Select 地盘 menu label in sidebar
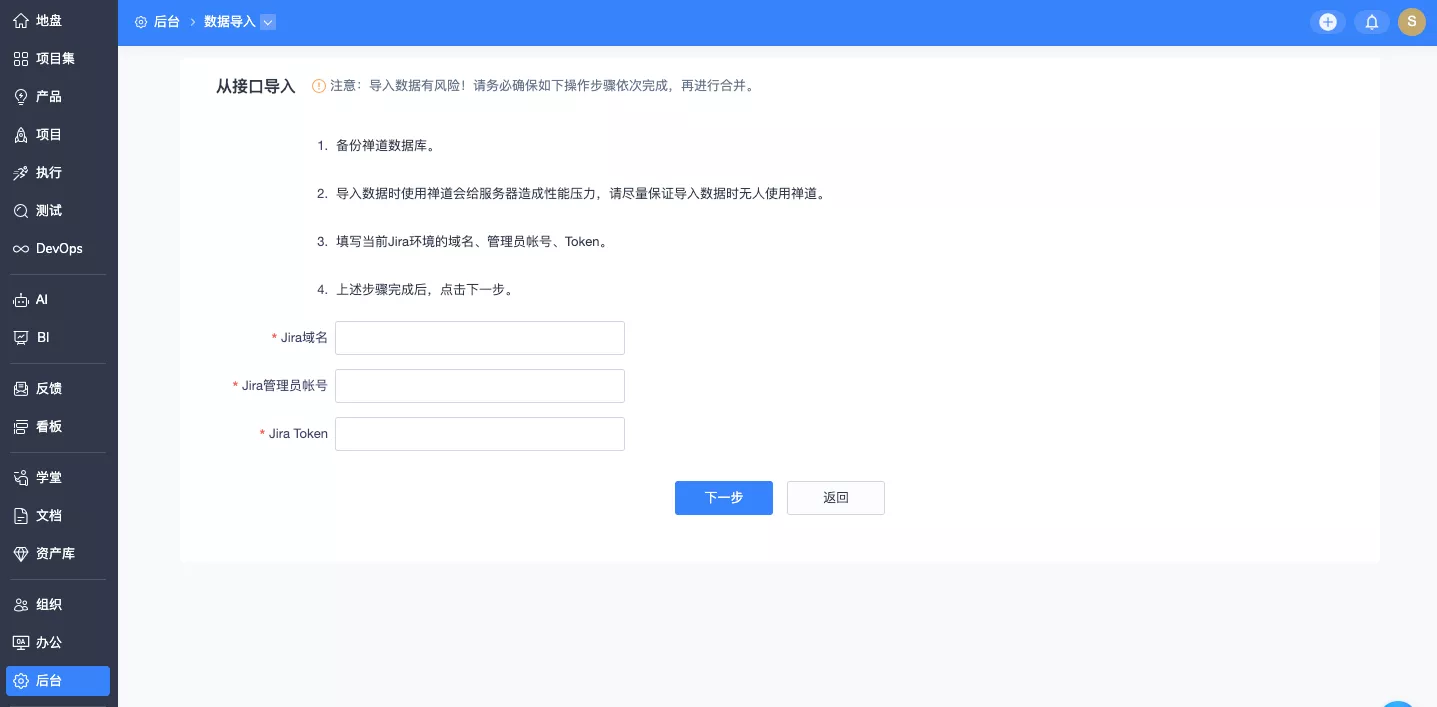Screen dimensions: 1437x707 click(49, 21)
